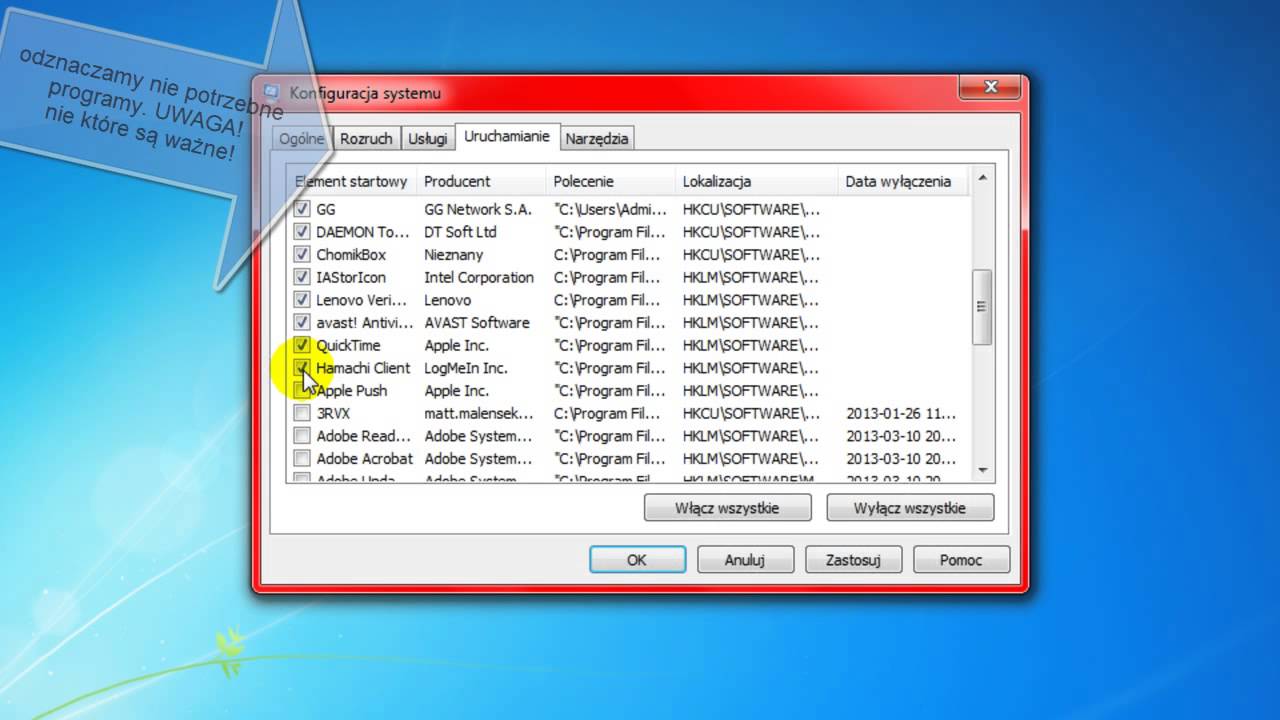Sort by Producent column header
The image size is (1280, 720).
coord(482,182)
